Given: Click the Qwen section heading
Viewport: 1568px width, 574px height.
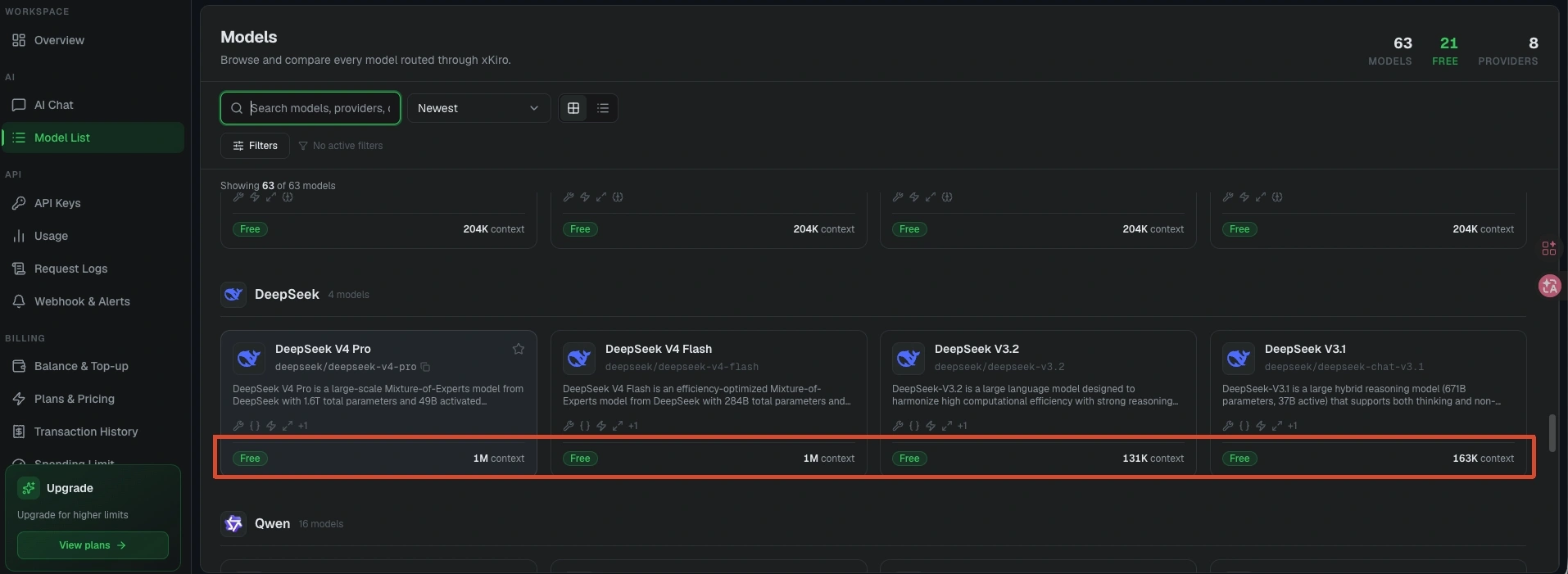Looking at the screenshot, I should pos(272,523).
